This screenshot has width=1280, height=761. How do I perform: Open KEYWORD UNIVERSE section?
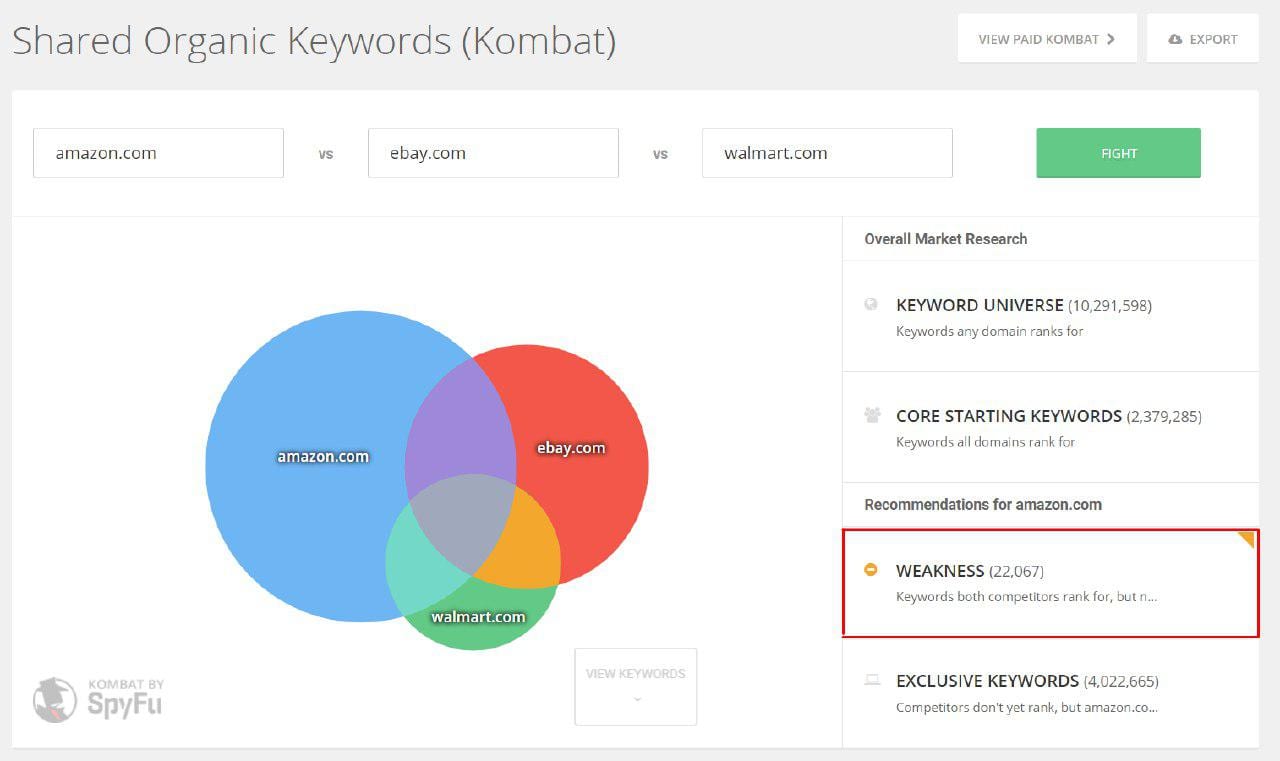[1050, 316]
